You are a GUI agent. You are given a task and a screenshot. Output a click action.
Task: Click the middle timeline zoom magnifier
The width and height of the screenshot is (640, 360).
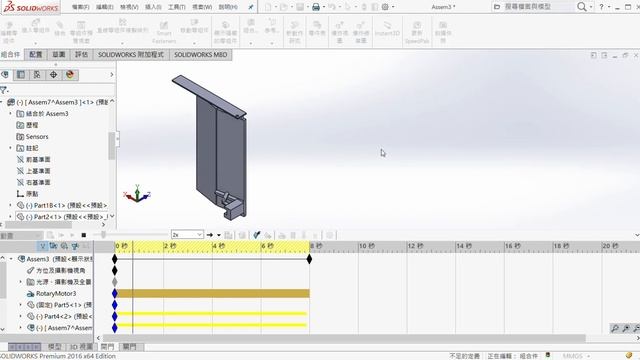point(626,328)
